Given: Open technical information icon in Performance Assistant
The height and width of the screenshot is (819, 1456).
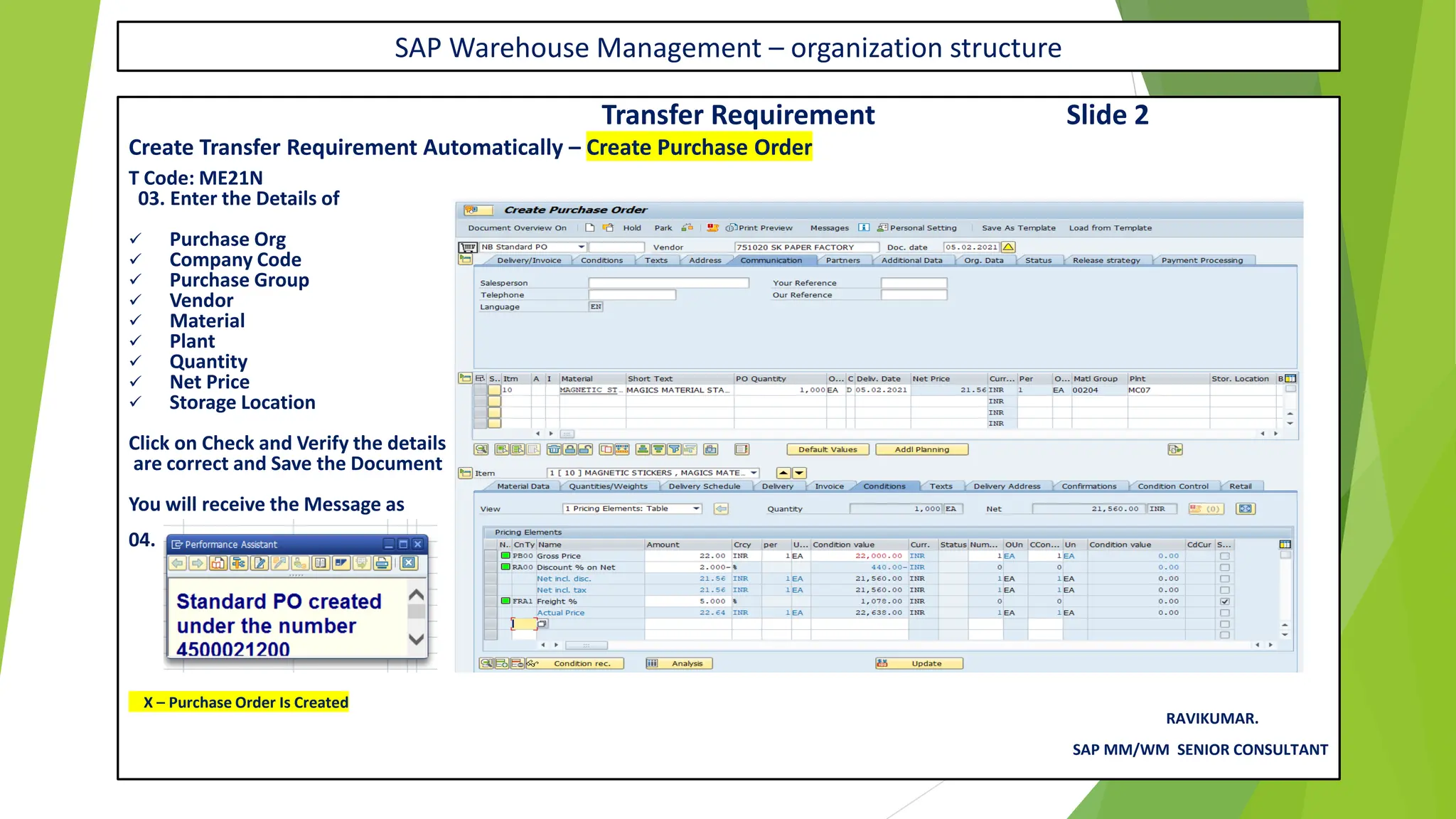Looking at the screenshot, I should click(x=239, y=563).
